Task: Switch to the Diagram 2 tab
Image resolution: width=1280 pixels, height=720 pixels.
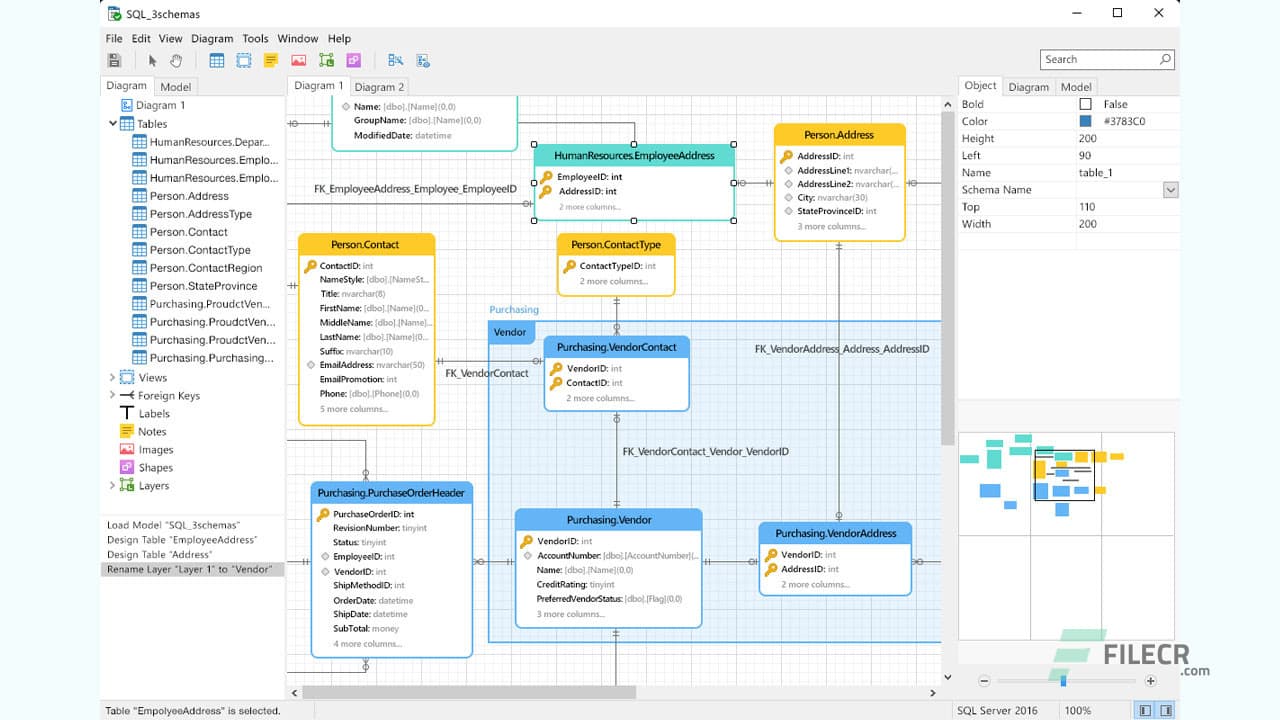Action: [380, 87]
